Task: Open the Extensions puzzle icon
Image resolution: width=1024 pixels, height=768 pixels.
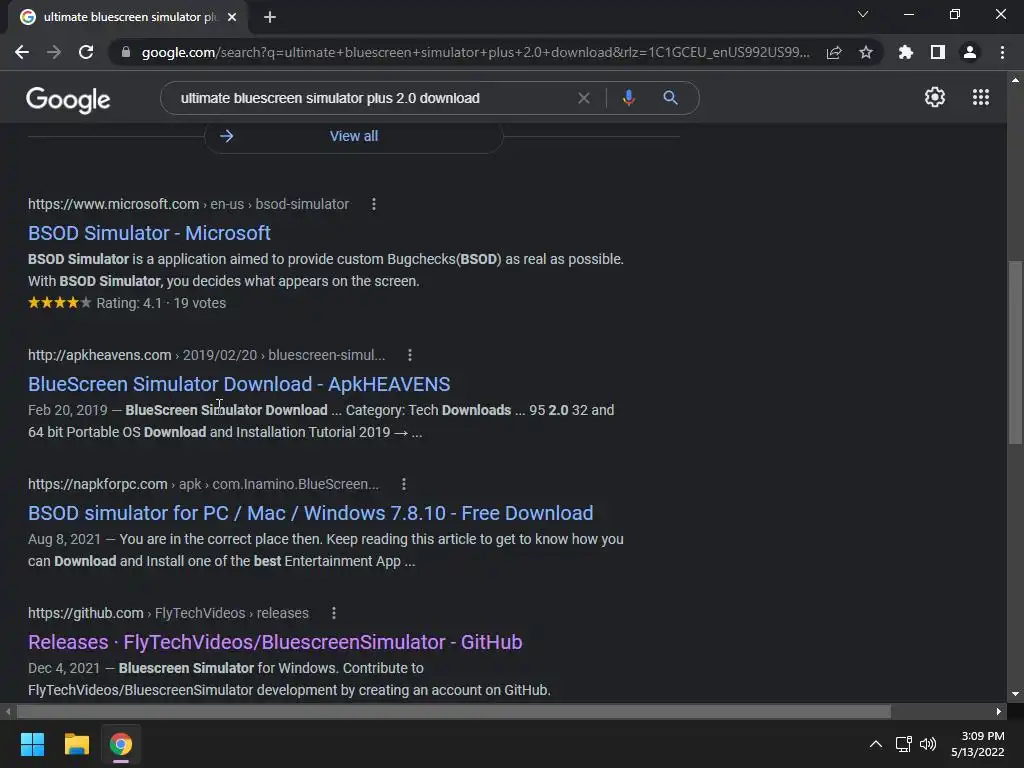Action: click(906, 52)
